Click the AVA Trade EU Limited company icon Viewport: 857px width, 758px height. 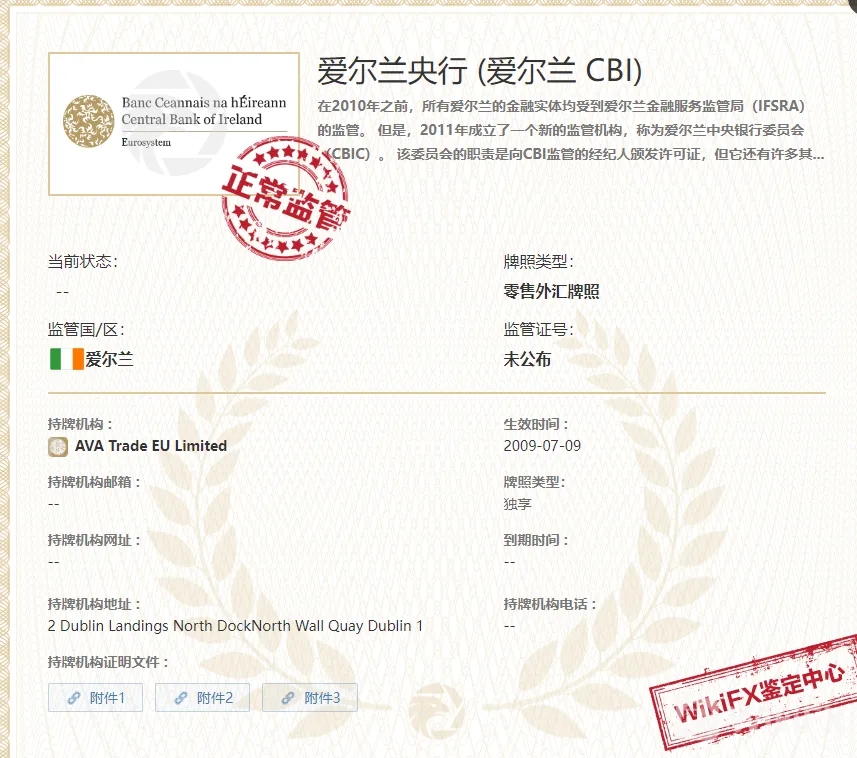[58, 446]
